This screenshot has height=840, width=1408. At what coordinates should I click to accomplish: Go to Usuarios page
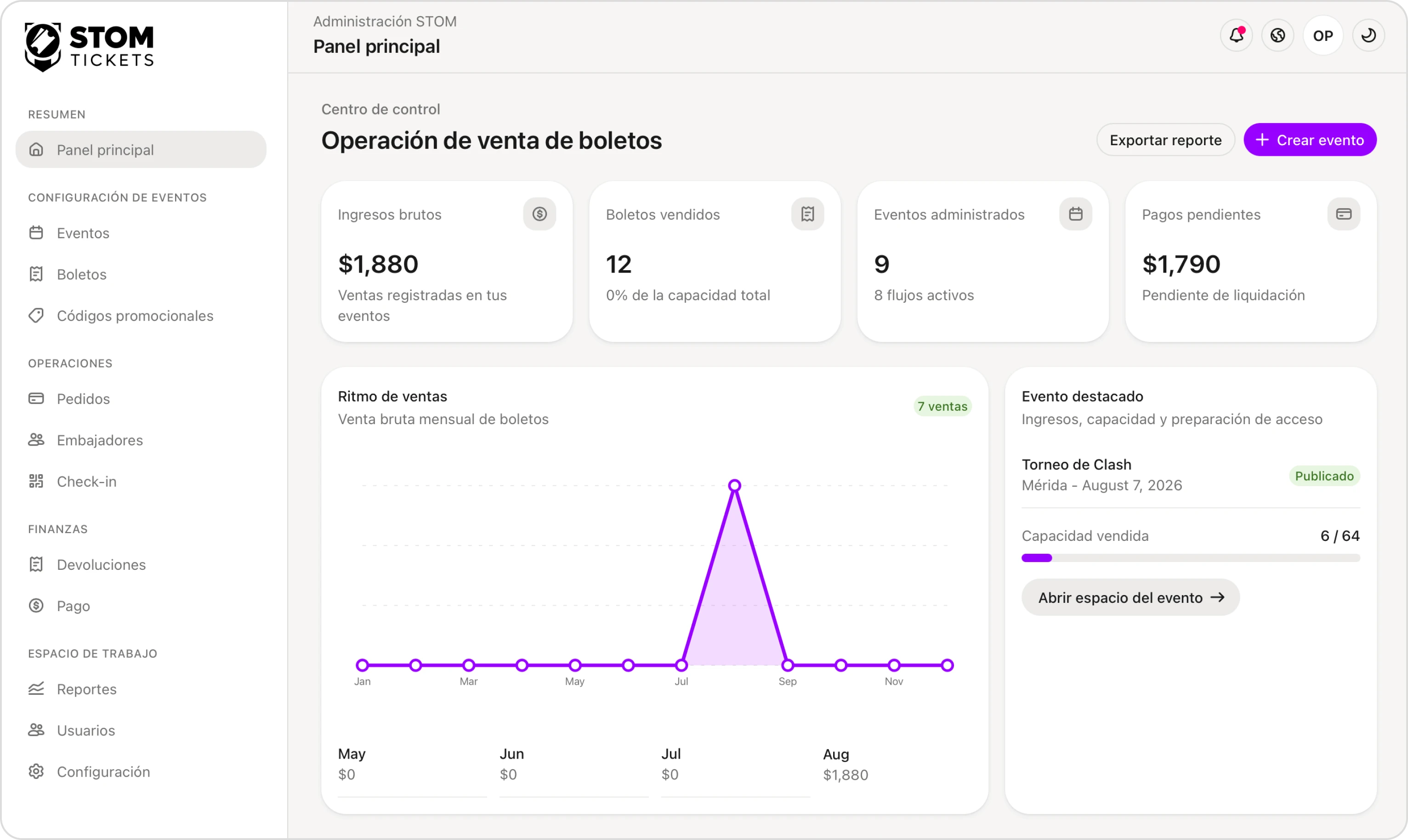pyautogui.click(x=141, y=730)
